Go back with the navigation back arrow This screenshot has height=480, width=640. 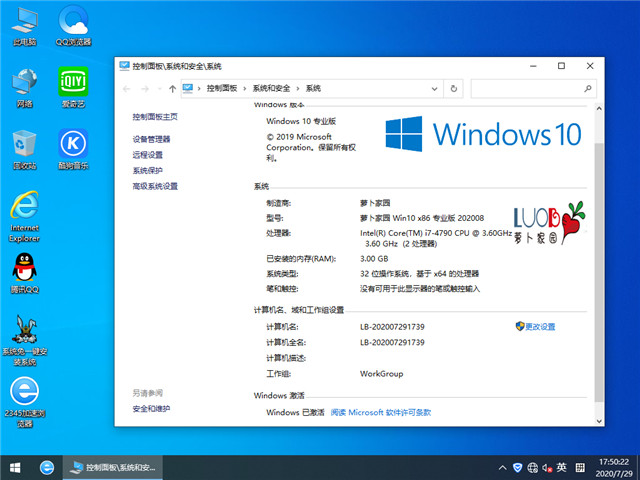coord(127,89)
